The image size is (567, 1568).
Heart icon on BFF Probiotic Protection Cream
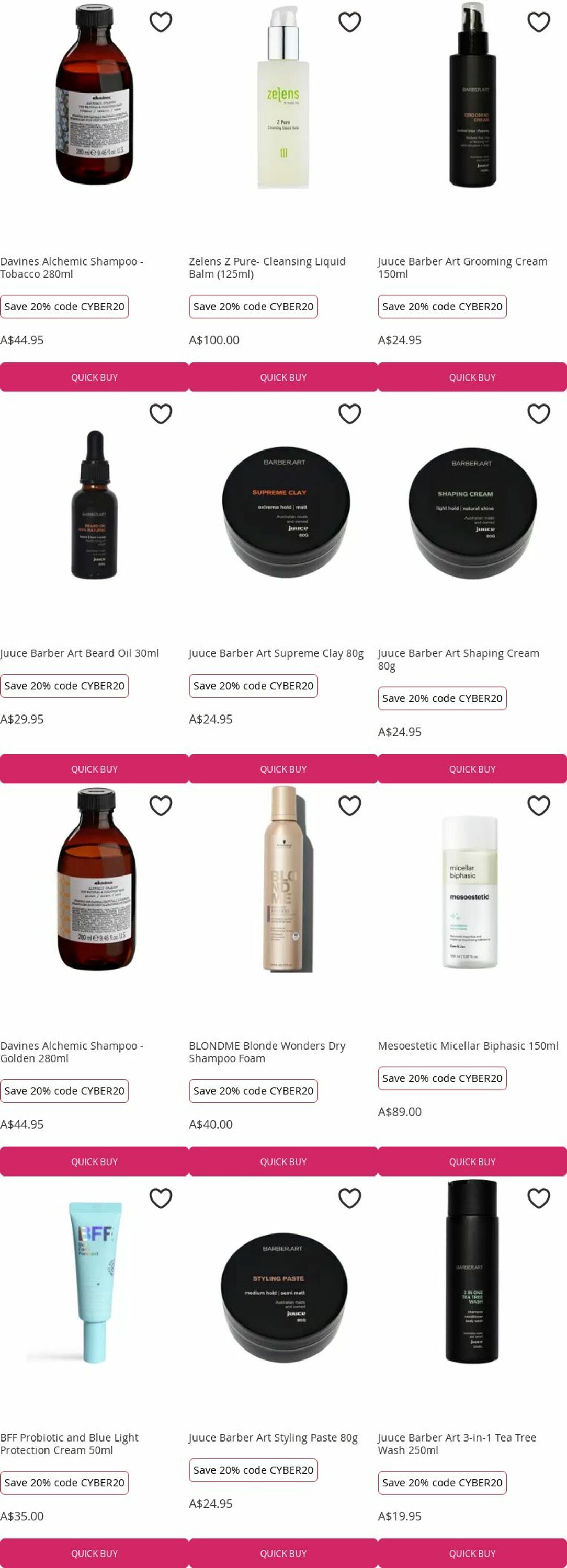coord(161,1198)
